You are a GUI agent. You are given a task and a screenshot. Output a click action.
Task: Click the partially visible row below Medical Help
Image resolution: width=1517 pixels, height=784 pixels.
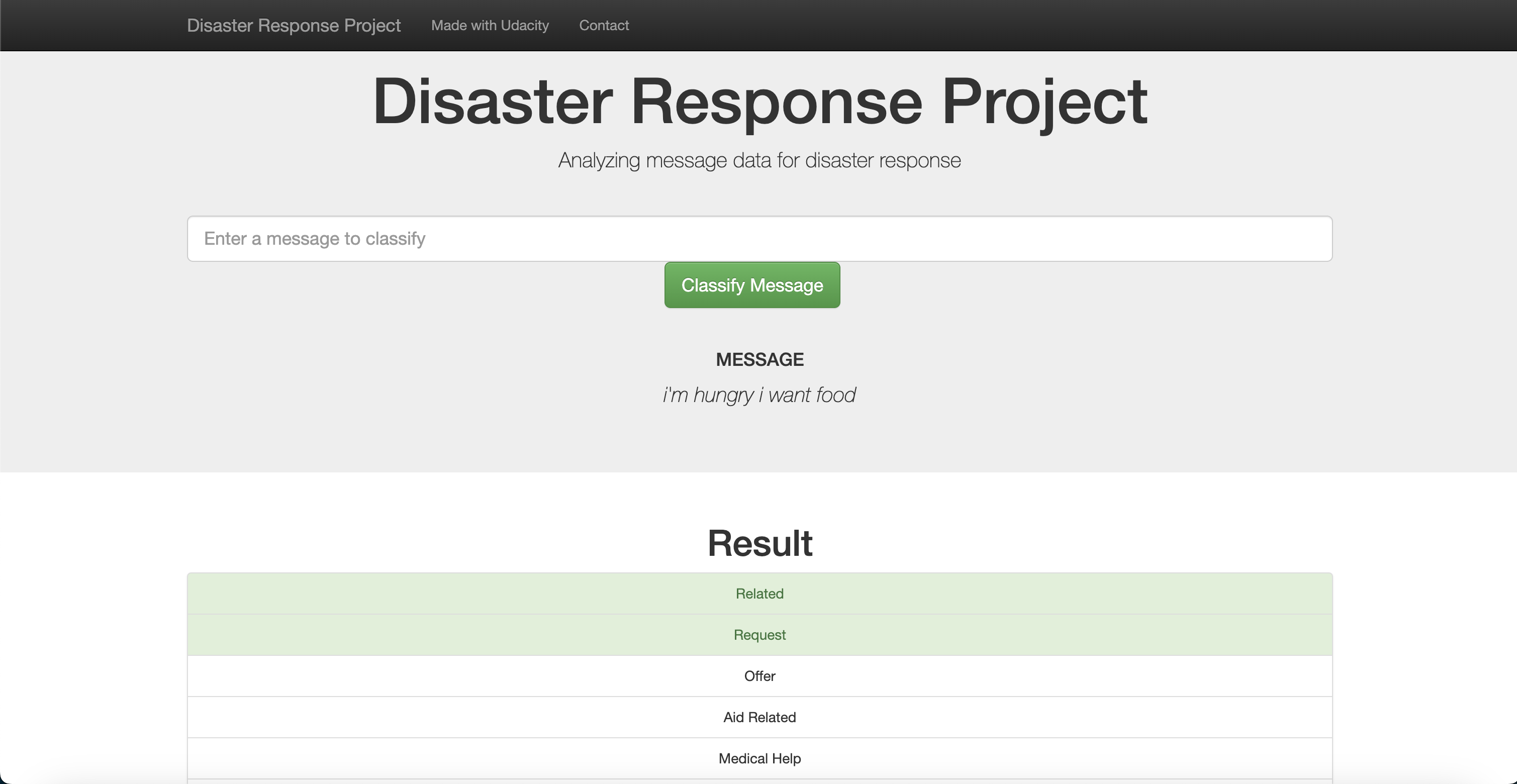pyautogui.click(x=758, y=781)
